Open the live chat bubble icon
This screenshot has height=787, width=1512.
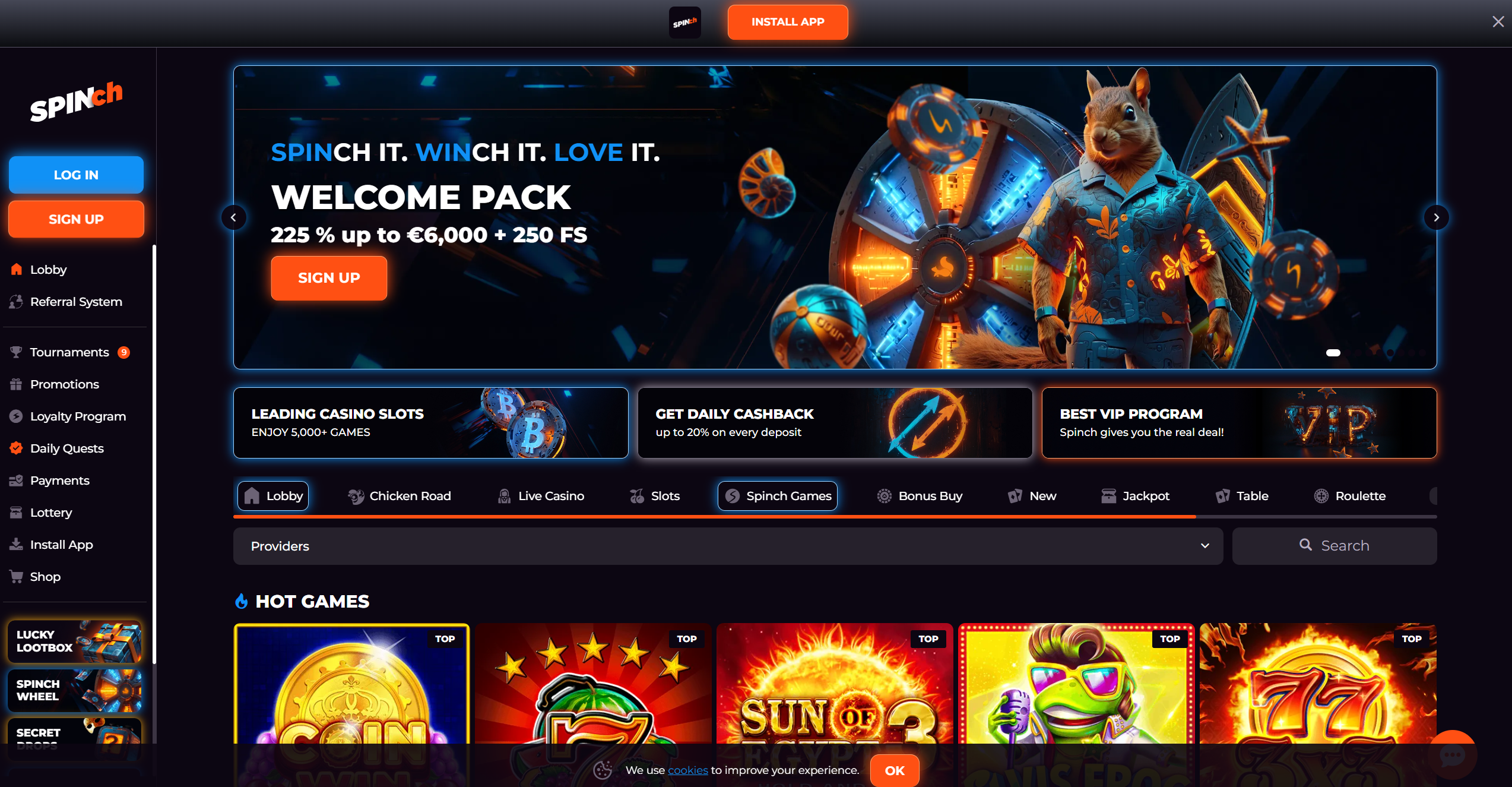click(1452, 755)
